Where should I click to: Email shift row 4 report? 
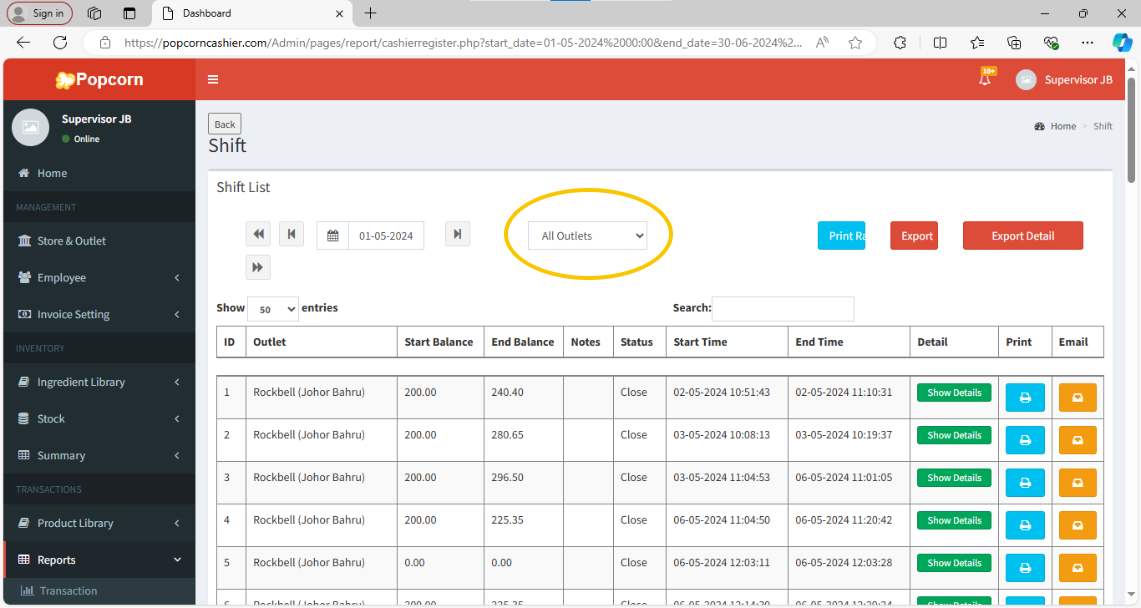[x=1078, y=525]
